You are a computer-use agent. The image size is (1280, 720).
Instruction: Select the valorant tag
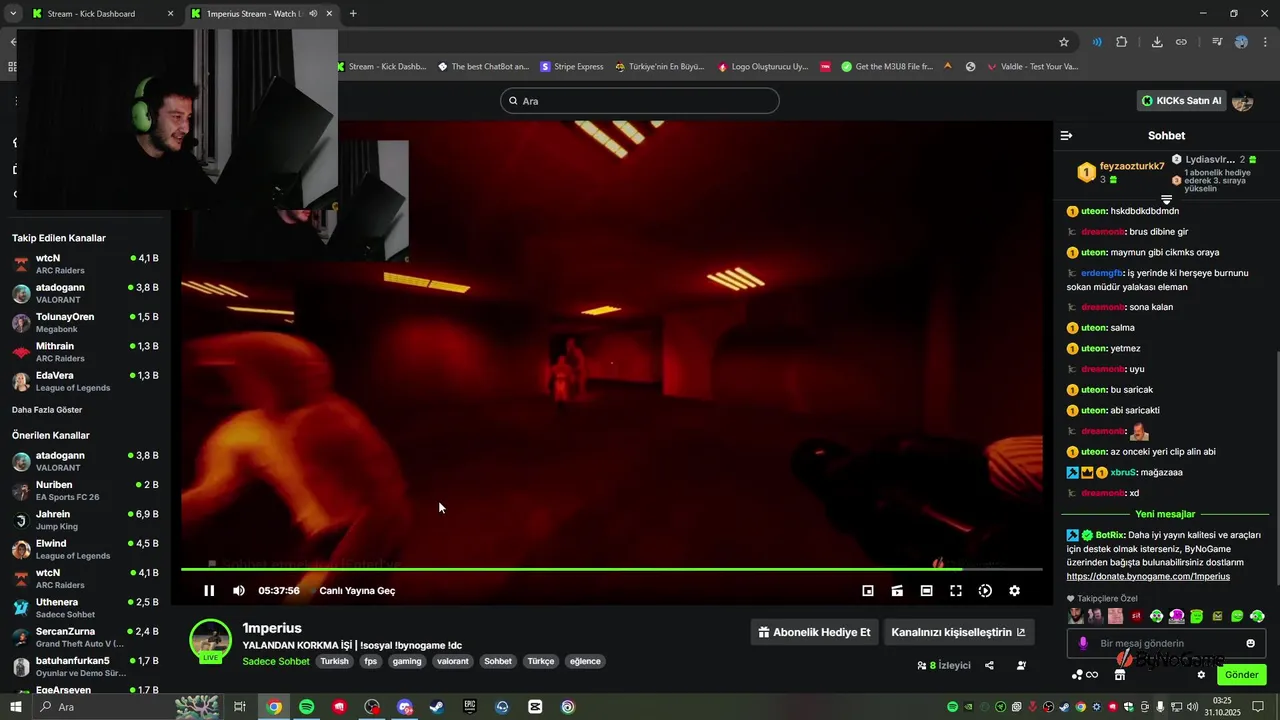(x=452, y=661)
